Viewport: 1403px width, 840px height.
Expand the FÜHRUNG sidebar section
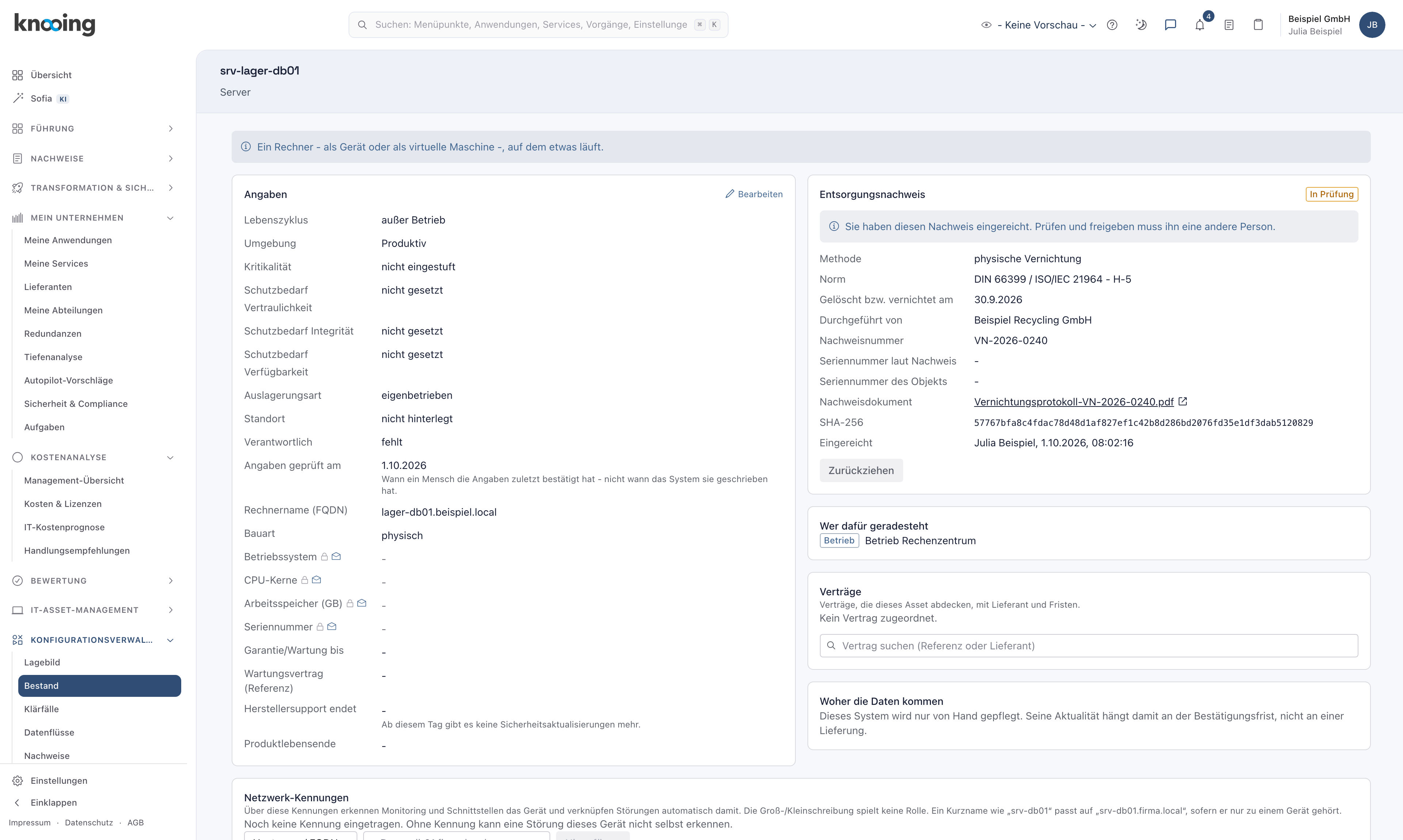pos(93,129)
